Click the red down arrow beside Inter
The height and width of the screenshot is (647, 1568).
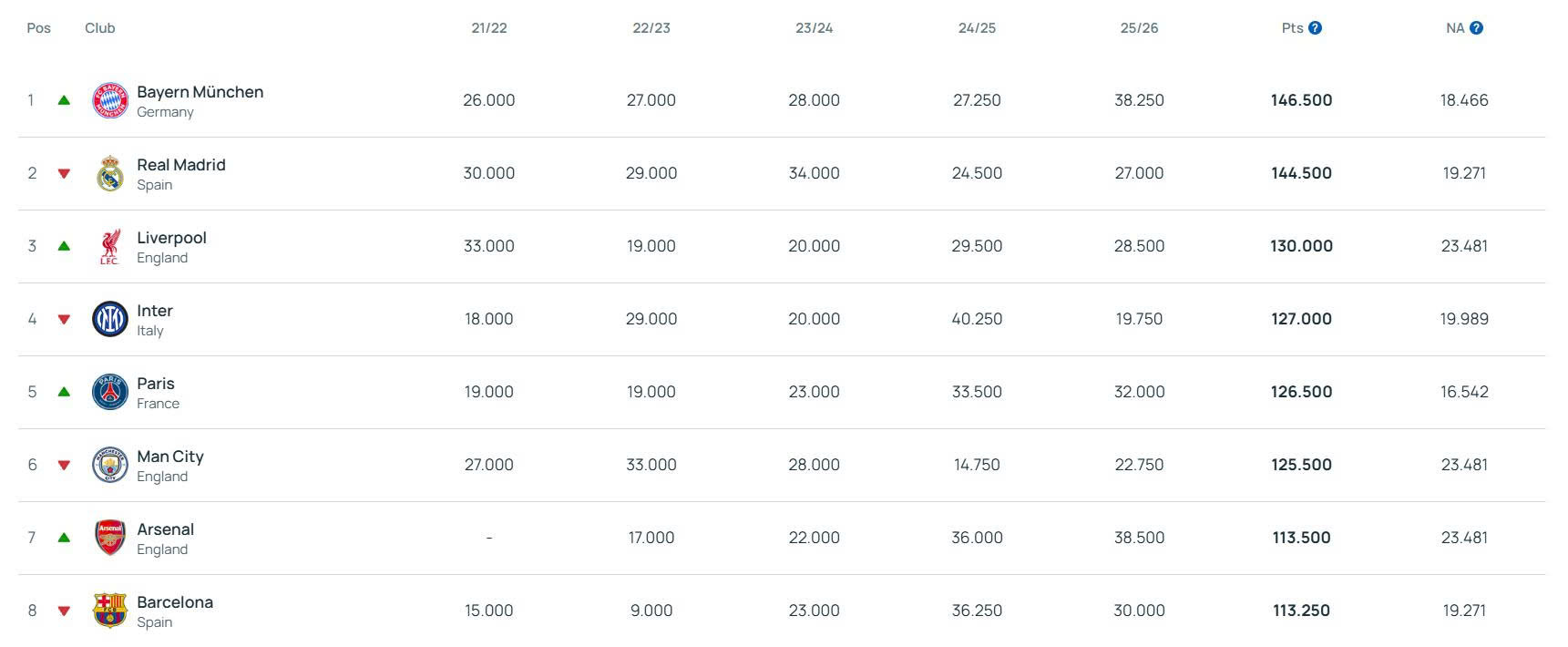point(64,319)
